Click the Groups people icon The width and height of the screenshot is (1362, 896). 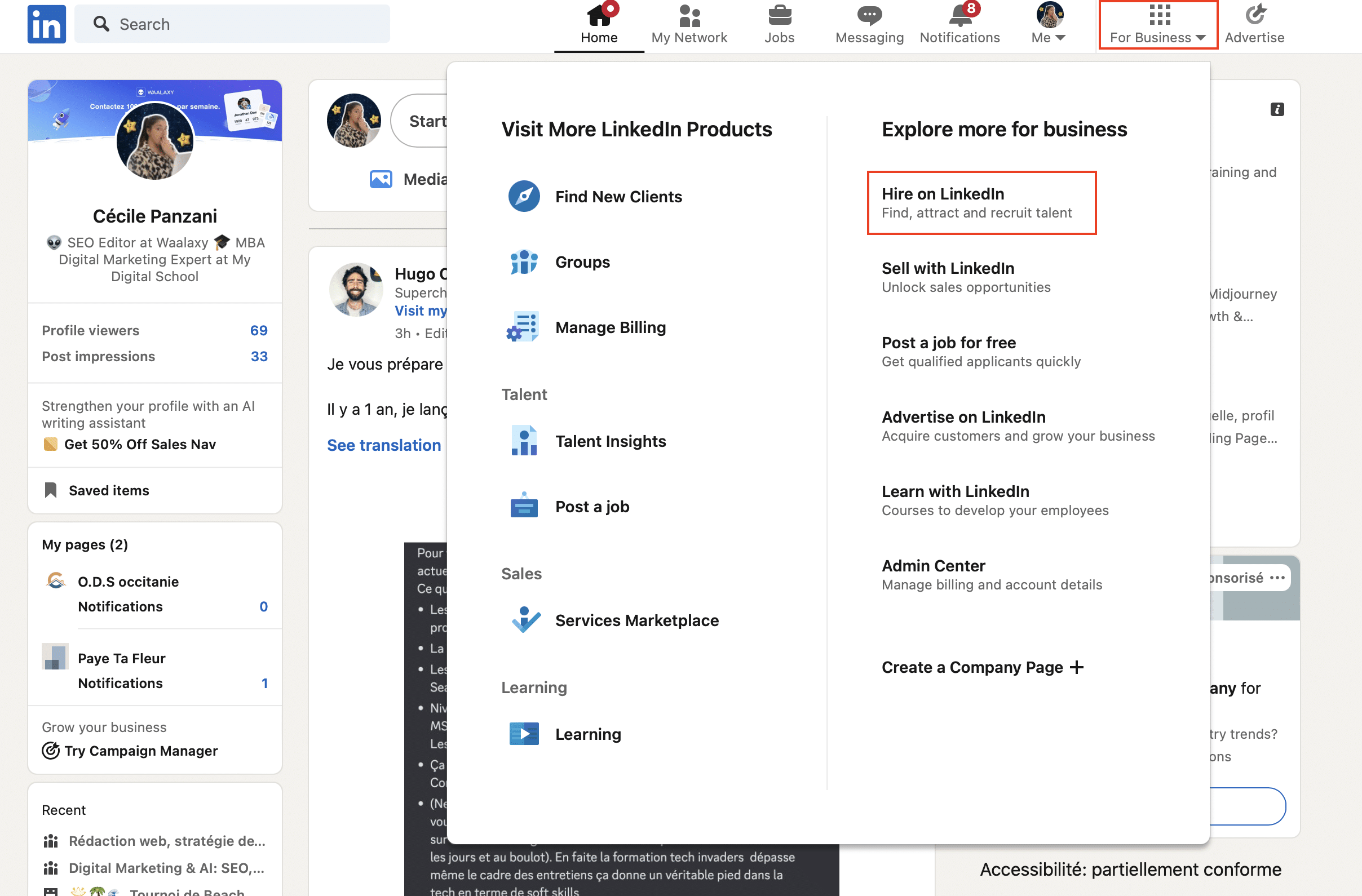(524, 261)
